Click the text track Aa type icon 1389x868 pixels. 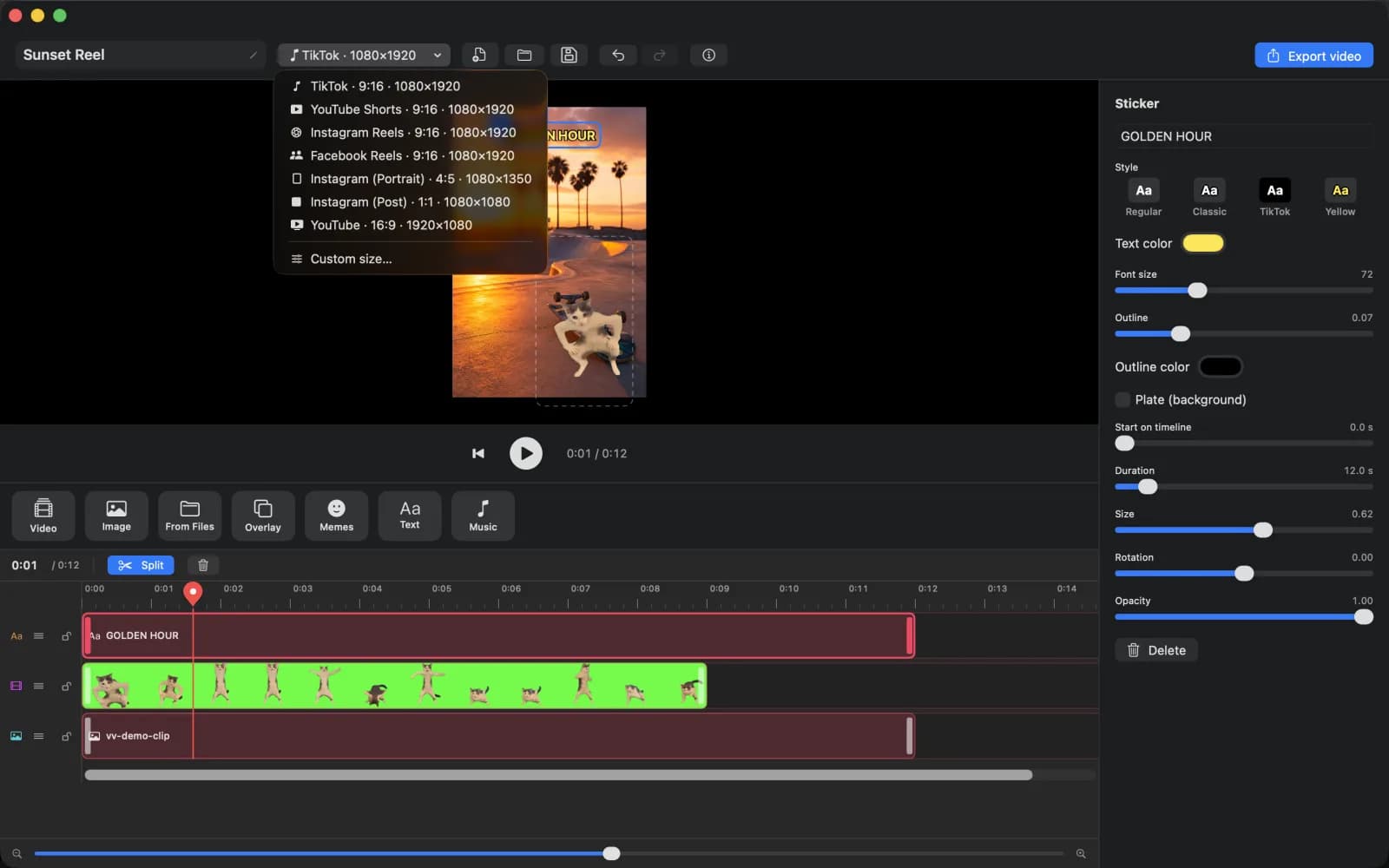[x=16, y=636]
